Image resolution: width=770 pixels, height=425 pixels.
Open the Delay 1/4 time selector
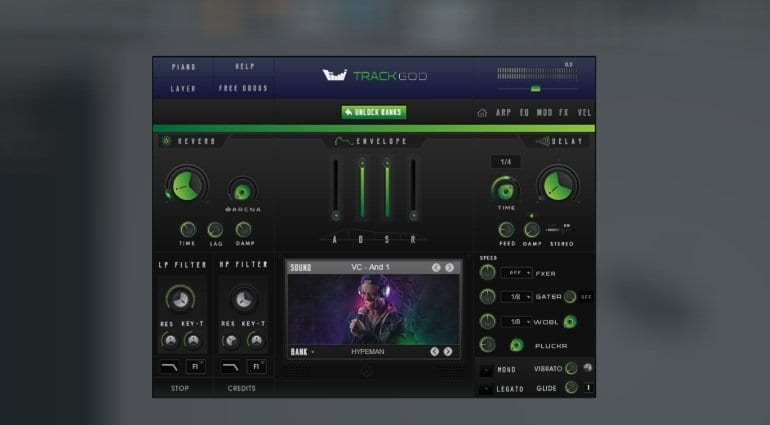tap(505, 162)
